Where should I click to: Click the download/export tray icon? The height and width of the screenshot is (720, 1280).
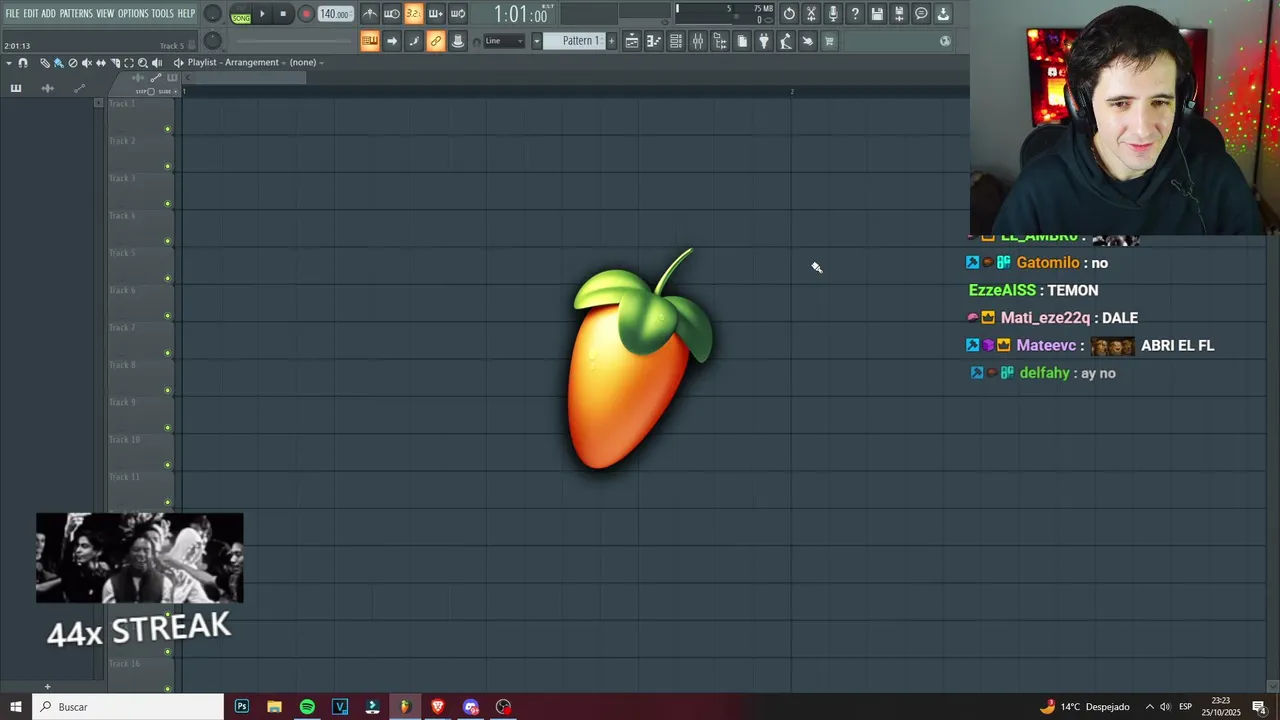(x=943, y=14)
